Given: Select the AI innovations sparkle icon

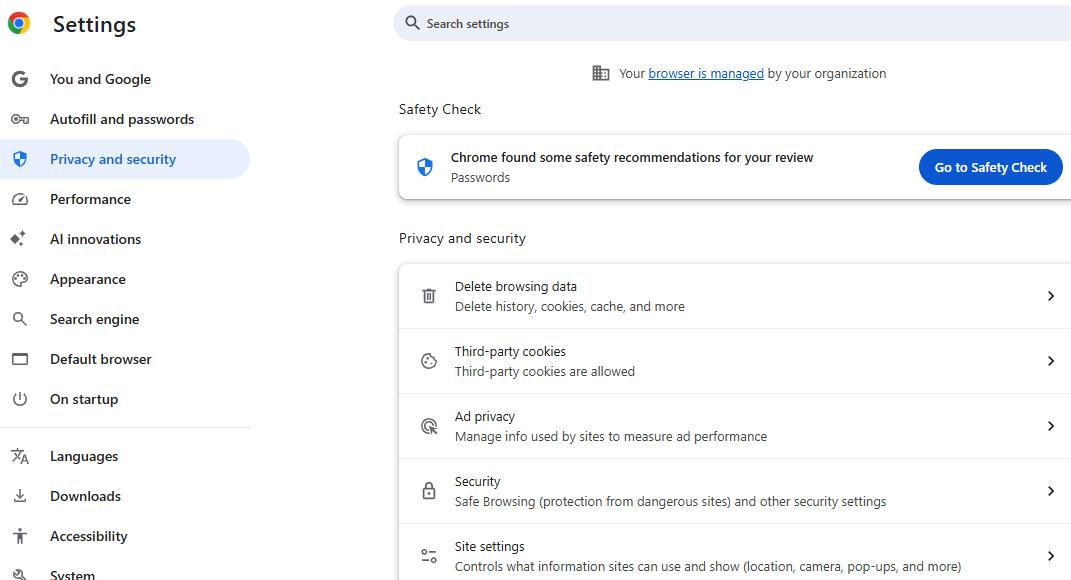Looking at the screenshot, I should click(x=22, y=239).
